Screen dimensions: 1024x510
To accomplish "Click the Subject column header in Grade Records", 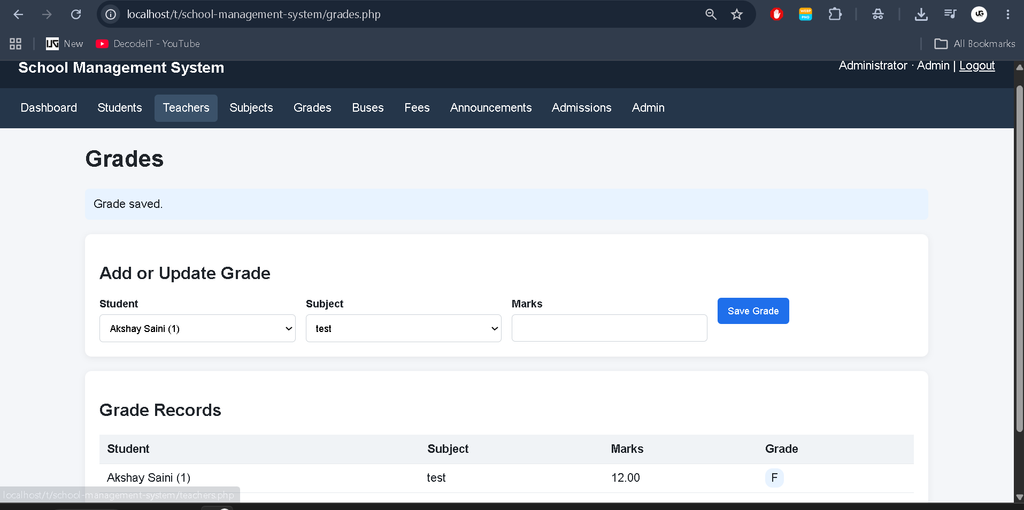I will tap(448, 449).
